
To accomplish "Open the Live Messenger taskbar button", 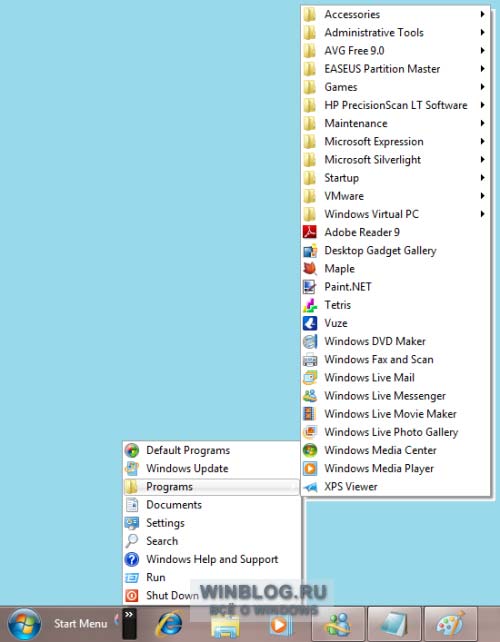I will coord(338,624).
